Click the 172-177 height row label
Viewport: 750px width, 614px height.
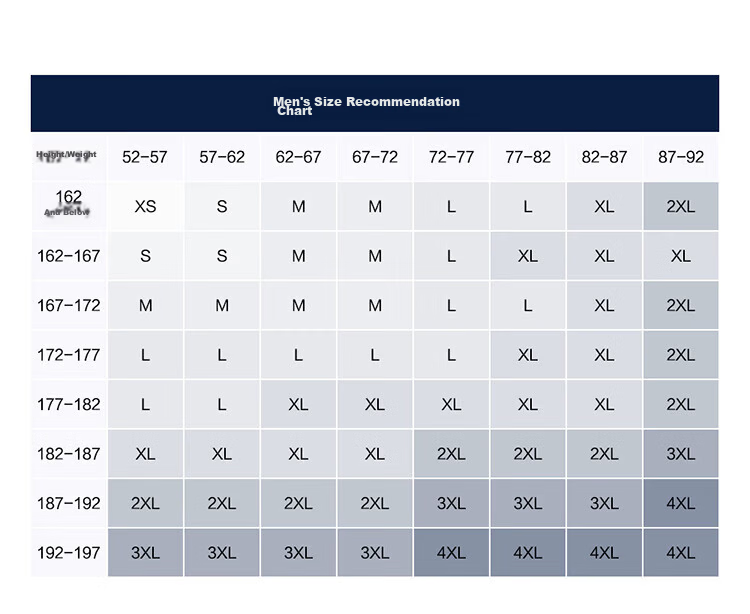tap(69, 355)
